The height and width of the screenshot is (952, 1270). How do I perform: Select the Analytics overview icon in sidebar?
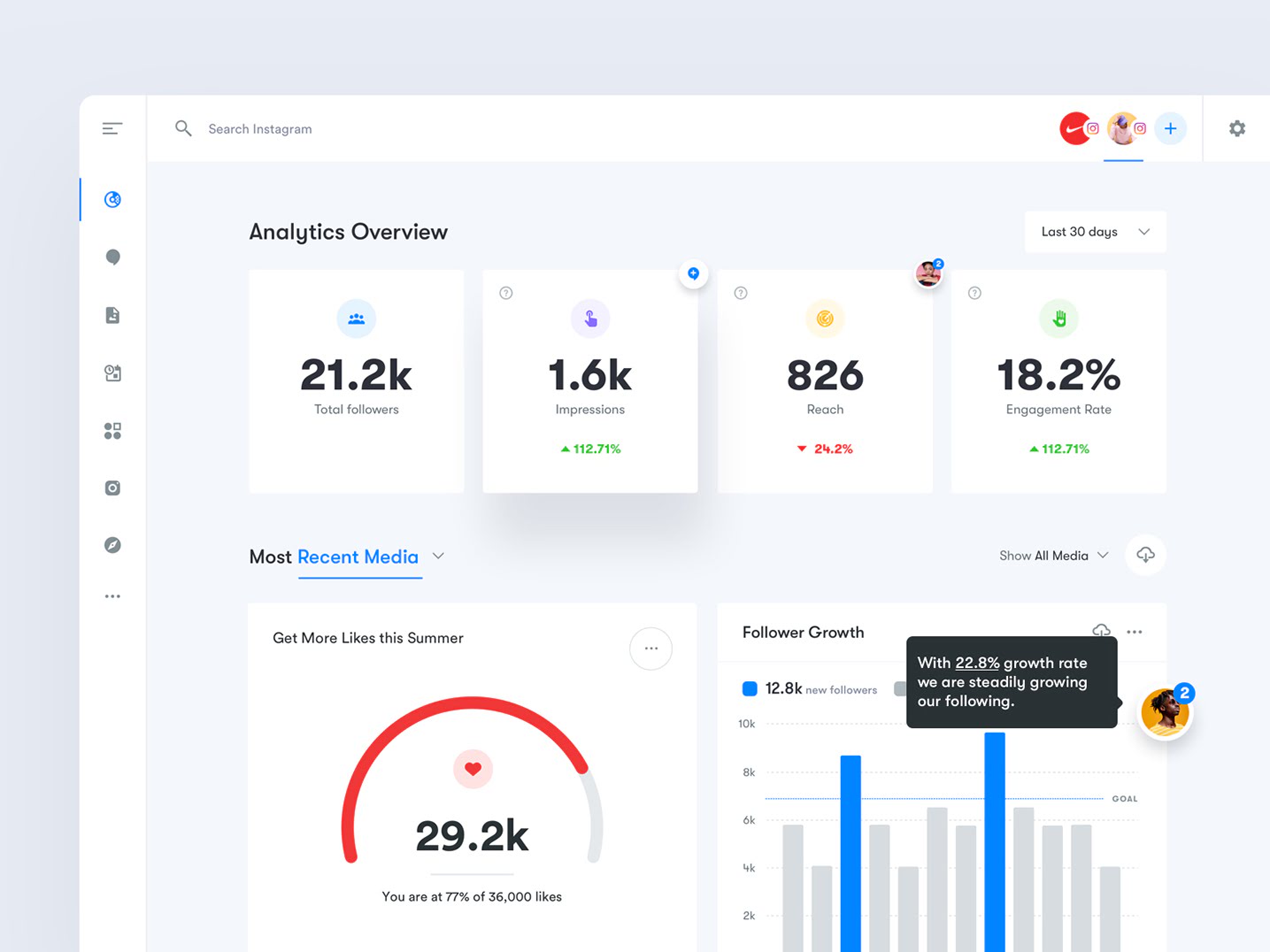[112, 199]
